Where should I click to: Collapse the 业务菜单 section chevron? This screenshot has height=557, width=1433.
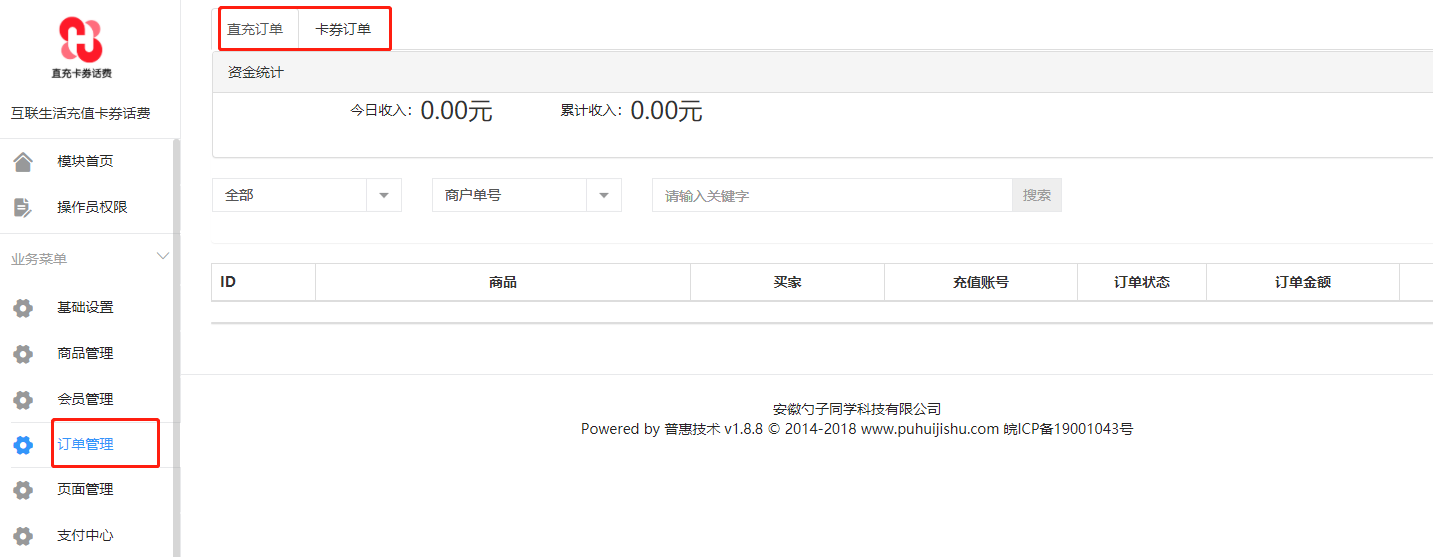[x=163, y=257]
